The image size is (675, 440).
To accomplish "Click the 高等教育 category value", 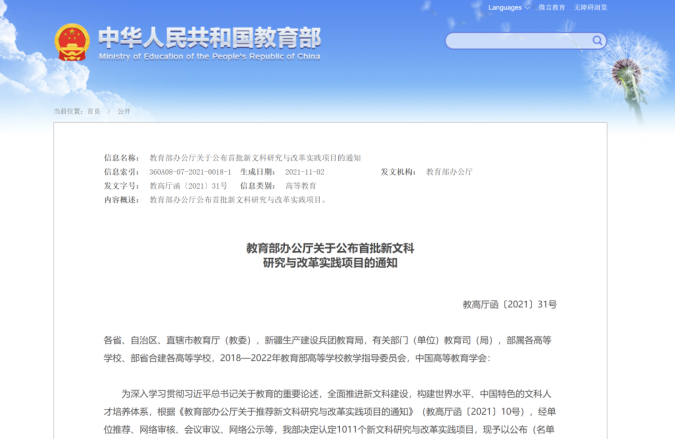I will [300, 186].
